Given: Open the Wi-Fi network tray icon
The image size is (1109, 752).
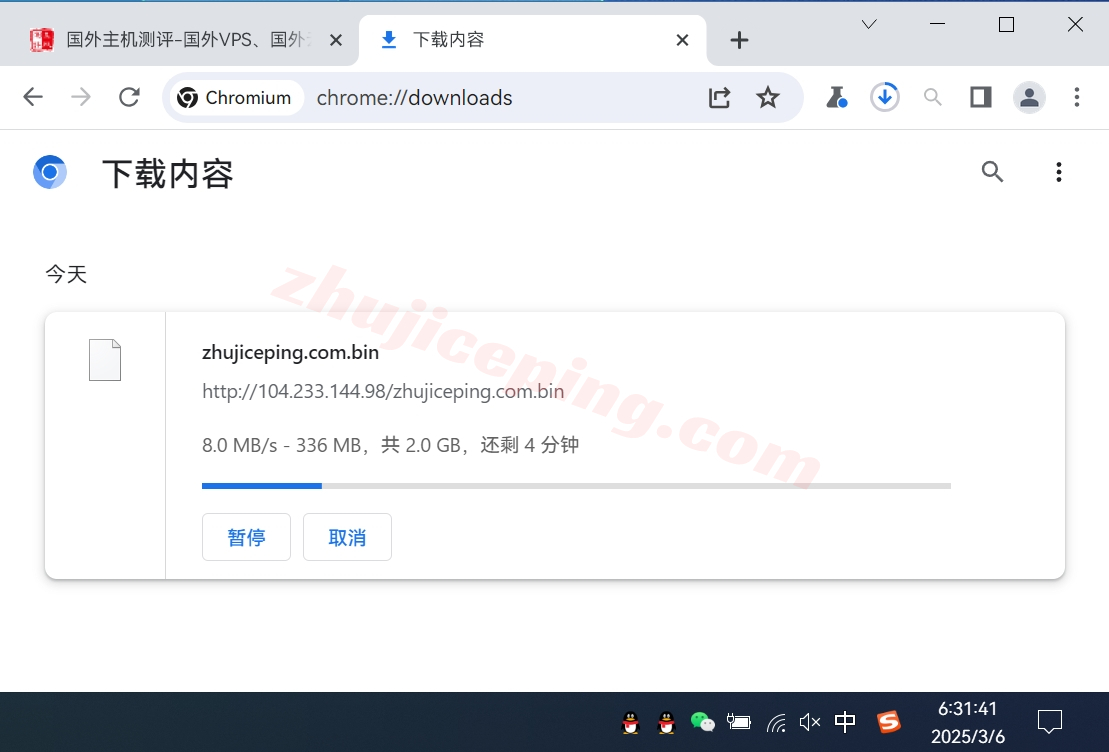Looking at the screenshot, I should click(776, 722).
